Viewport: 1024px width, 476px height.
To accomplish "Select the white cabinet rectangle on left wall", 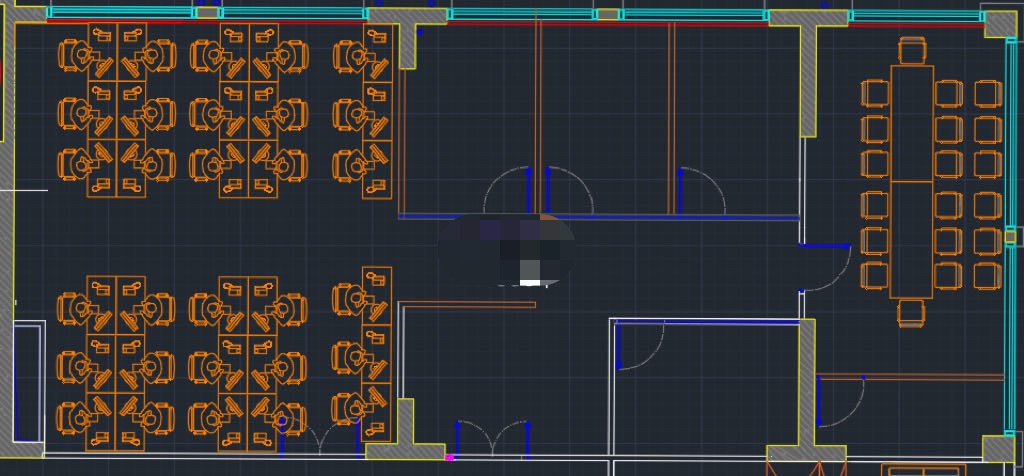I will 29,383.
